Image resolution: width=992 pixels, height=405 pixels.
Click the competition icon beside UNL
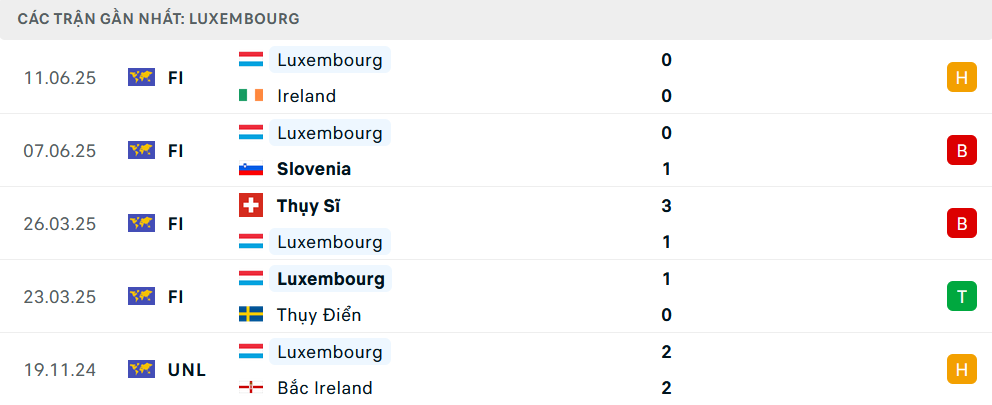[x=141, y=369]
